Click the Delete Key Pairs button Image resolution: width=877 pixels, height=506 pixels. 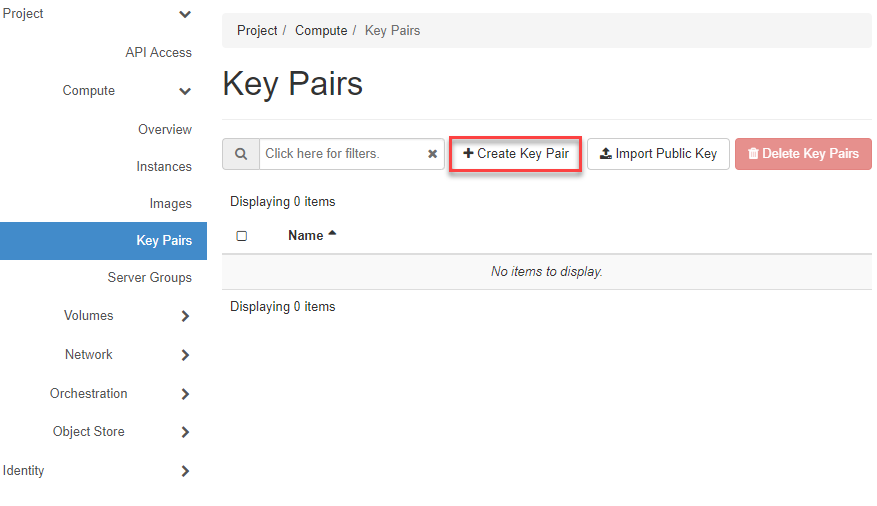coord(803,154)
